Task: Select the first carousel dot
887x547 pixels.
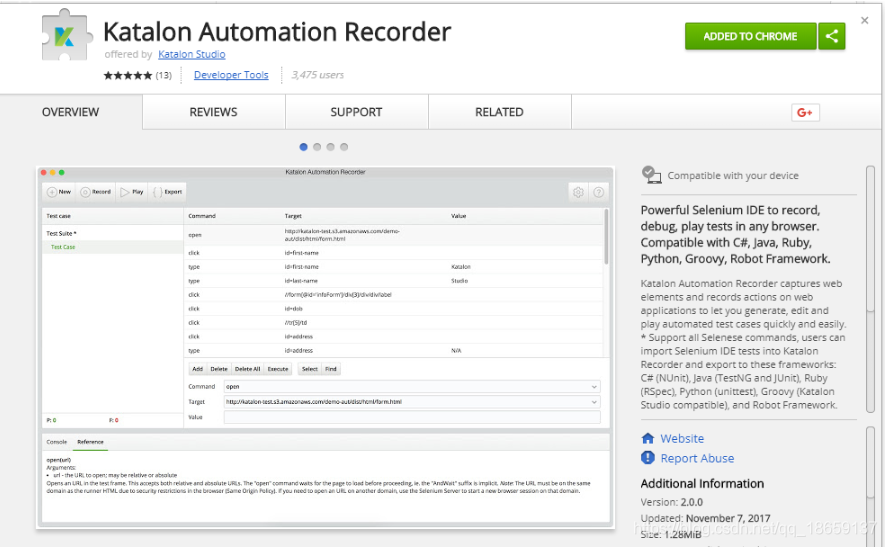Action: [303, 147]
